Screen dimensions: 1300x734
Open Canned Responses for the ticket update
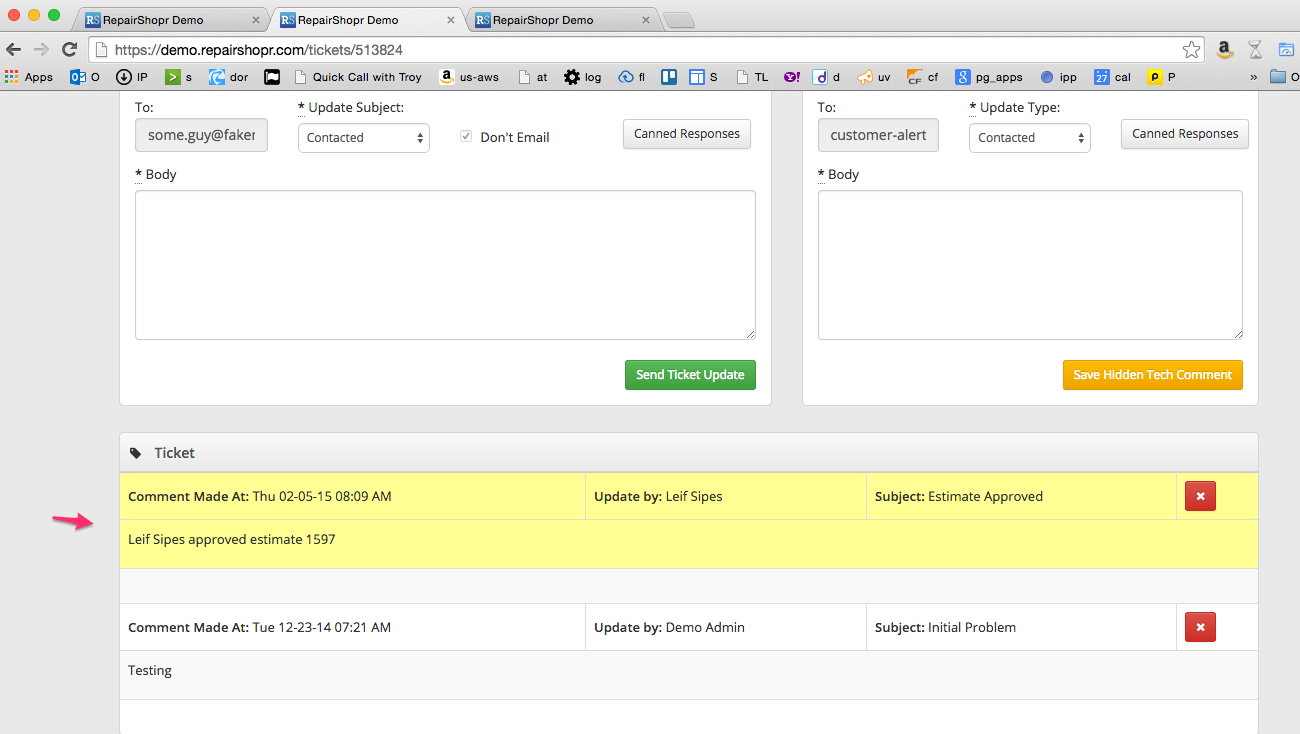coord(686,134)
